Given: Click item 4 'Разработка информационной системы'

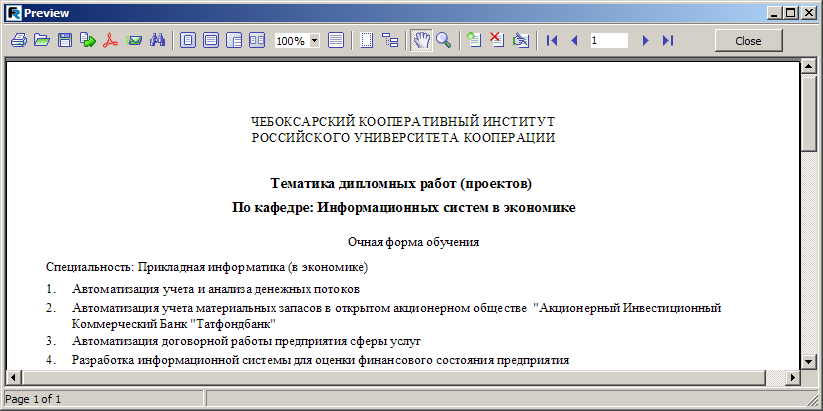Looking at the screenshot, I should [321, 361].
